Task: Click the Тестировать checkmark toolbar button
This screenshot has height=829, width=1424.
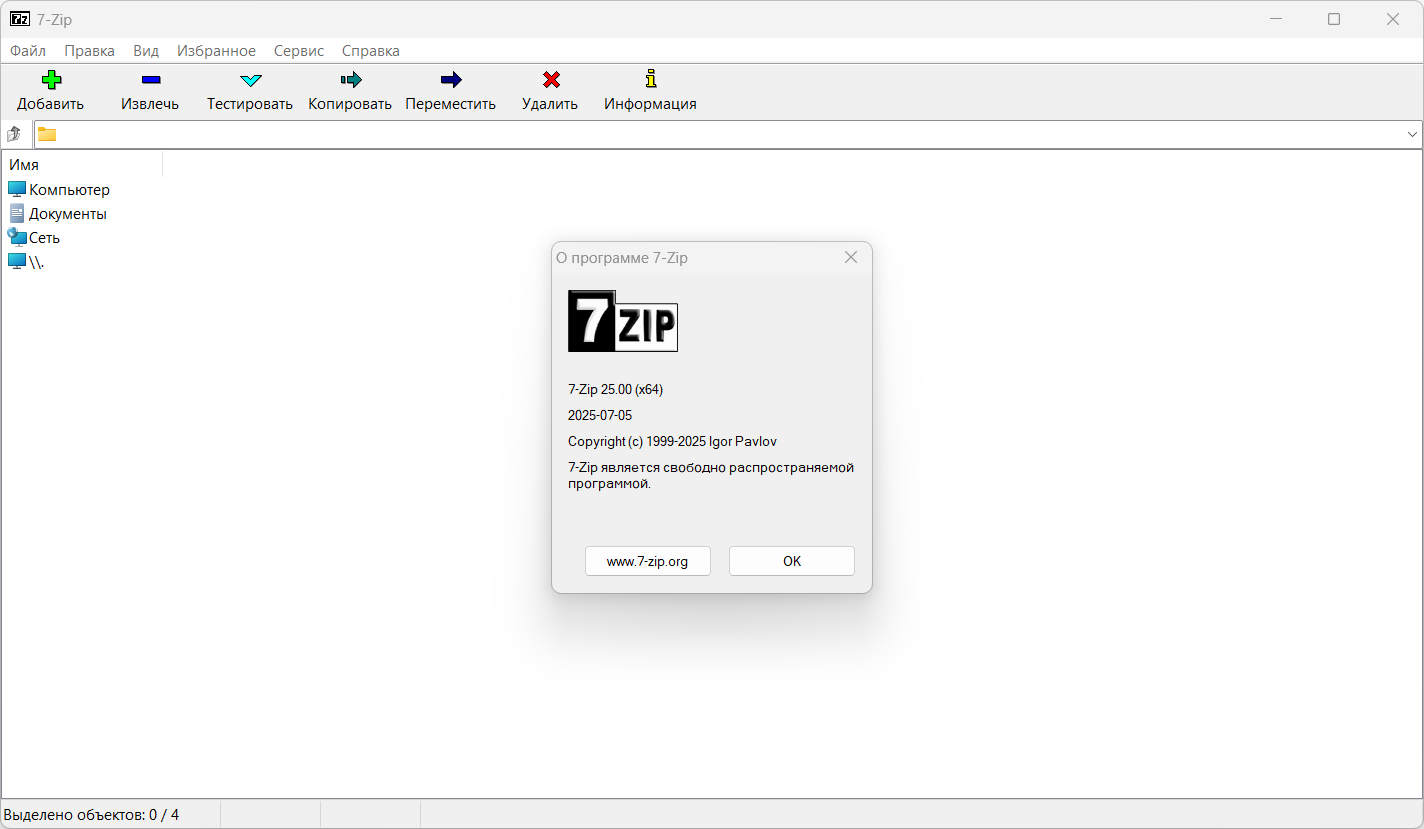Action: click(250, 90)
